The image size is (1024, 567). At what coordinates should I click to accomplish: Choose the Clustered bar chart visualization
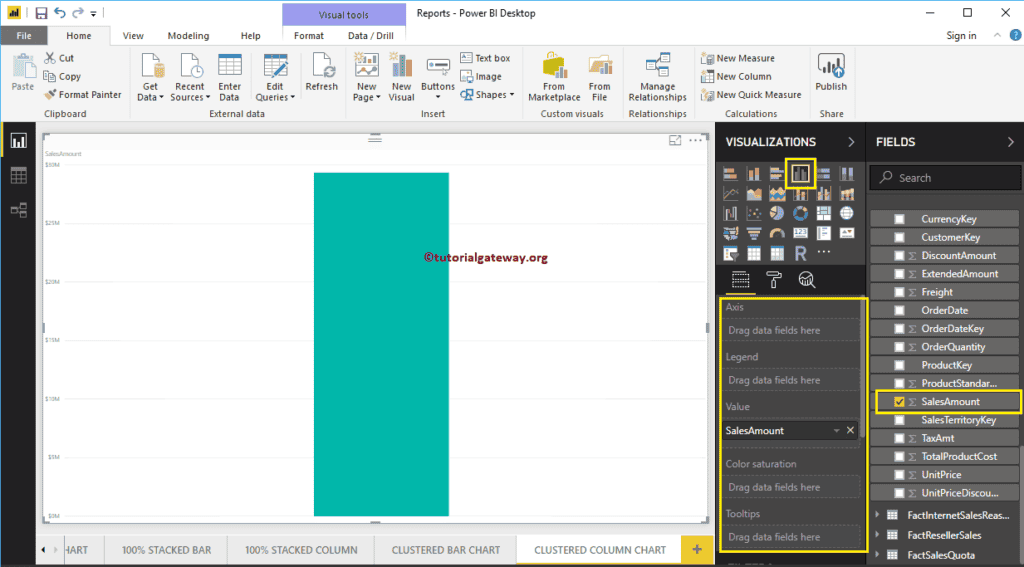[776, 174]
